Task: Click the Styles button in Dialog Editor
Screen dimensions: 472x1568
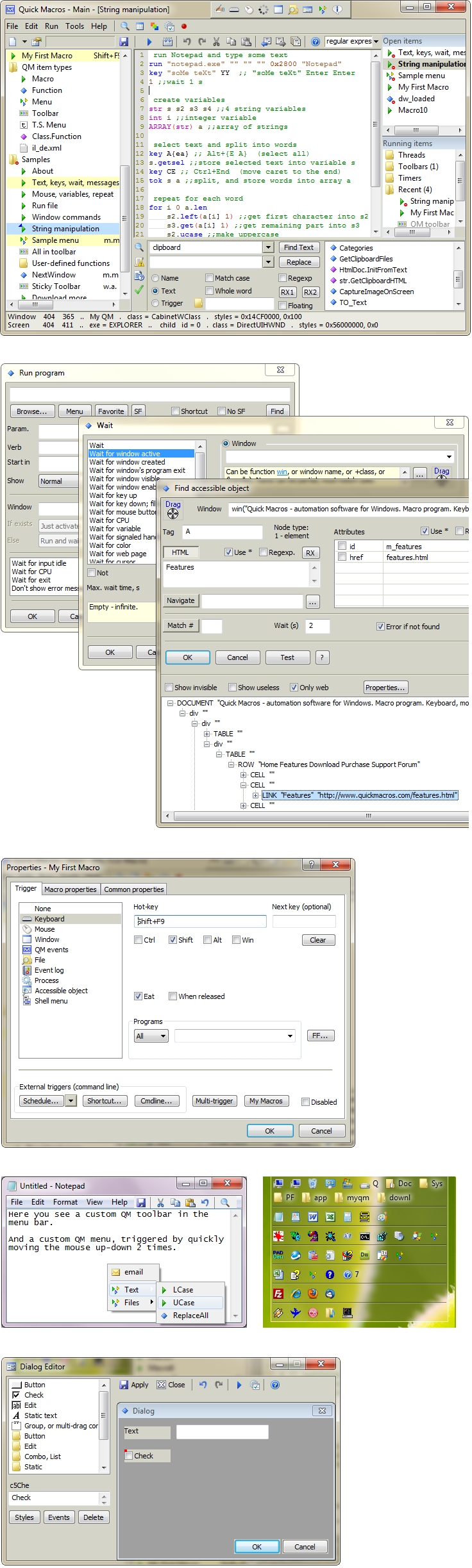Action: click(24, 1517)
